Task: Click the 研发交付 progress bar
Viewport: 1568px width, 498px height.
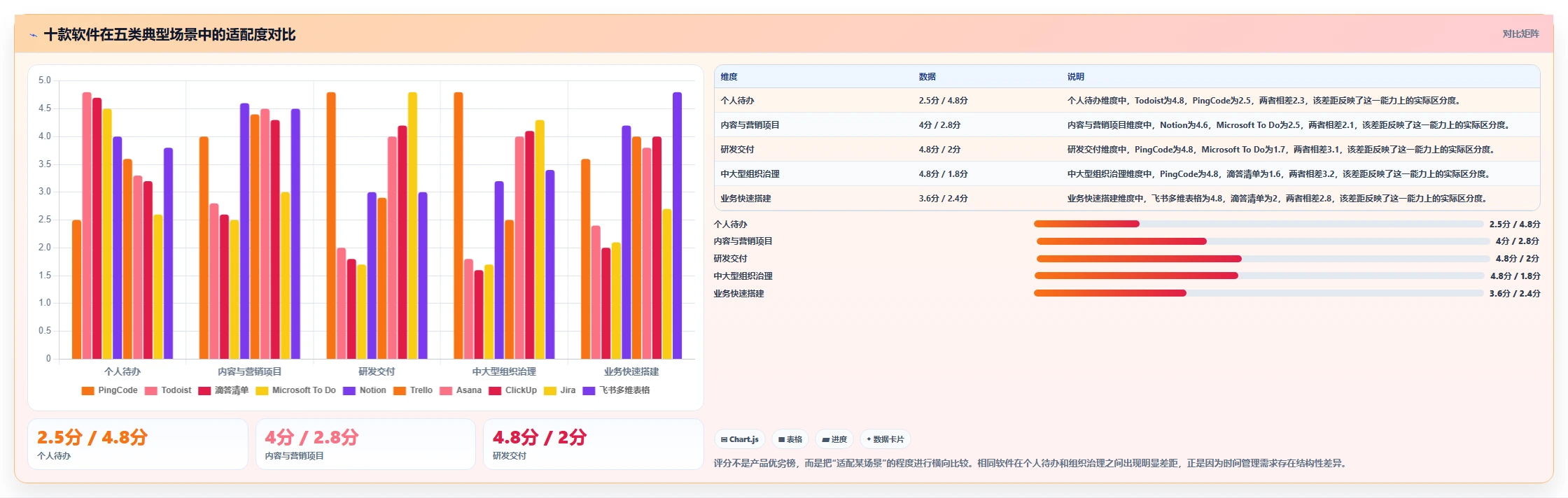Action: click(1263, 259)
